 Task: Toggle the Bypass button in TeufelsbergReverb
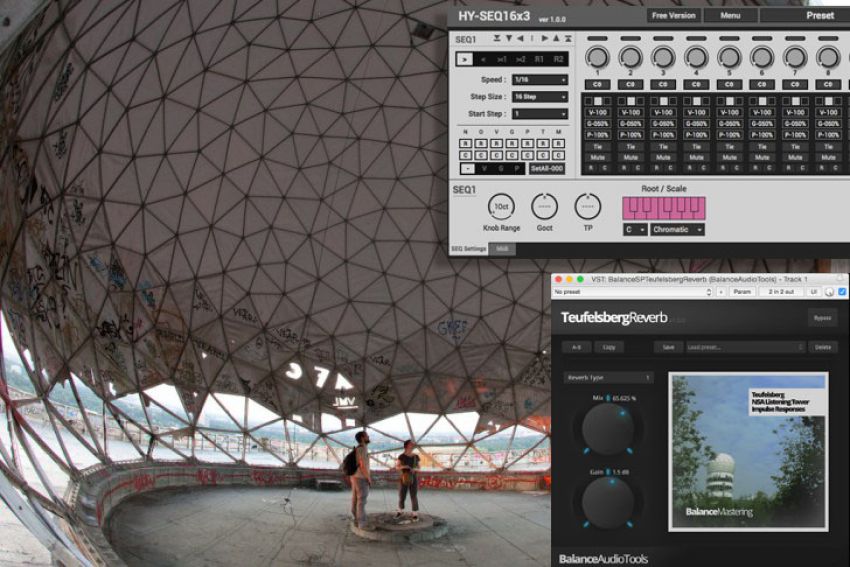(822, 318)
